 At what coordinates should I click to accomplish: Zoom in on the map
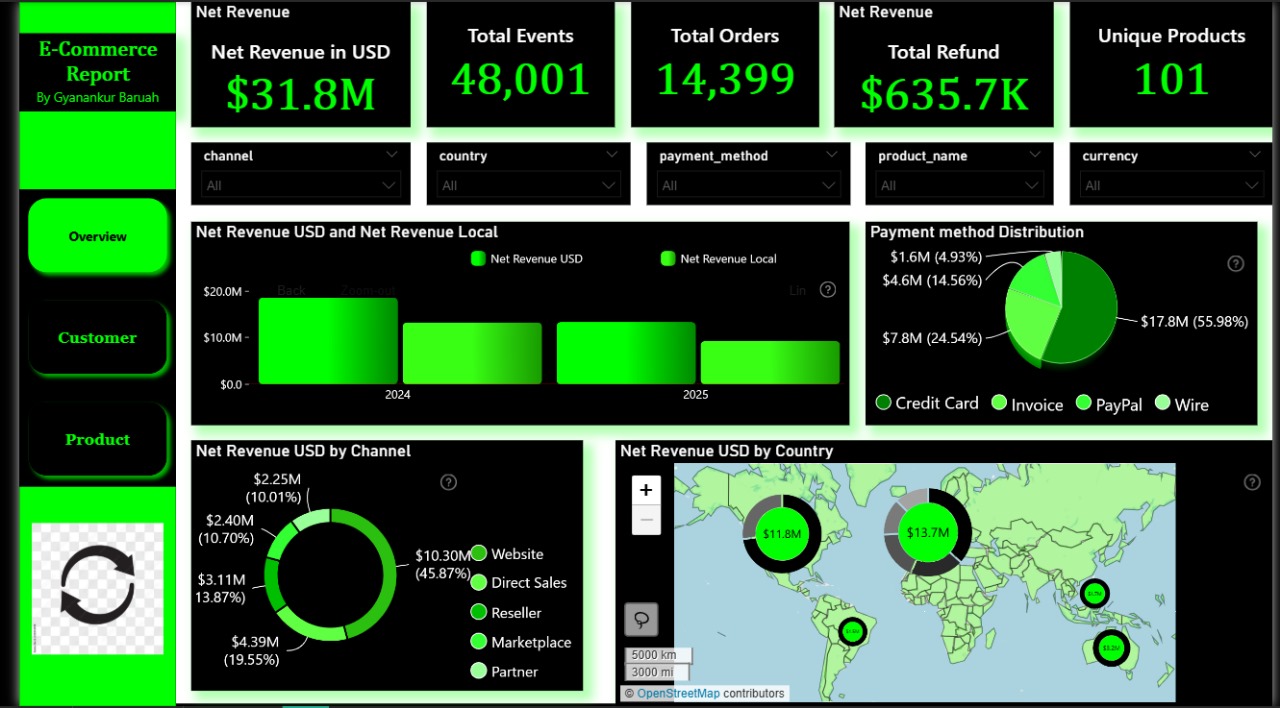point(646,490)
